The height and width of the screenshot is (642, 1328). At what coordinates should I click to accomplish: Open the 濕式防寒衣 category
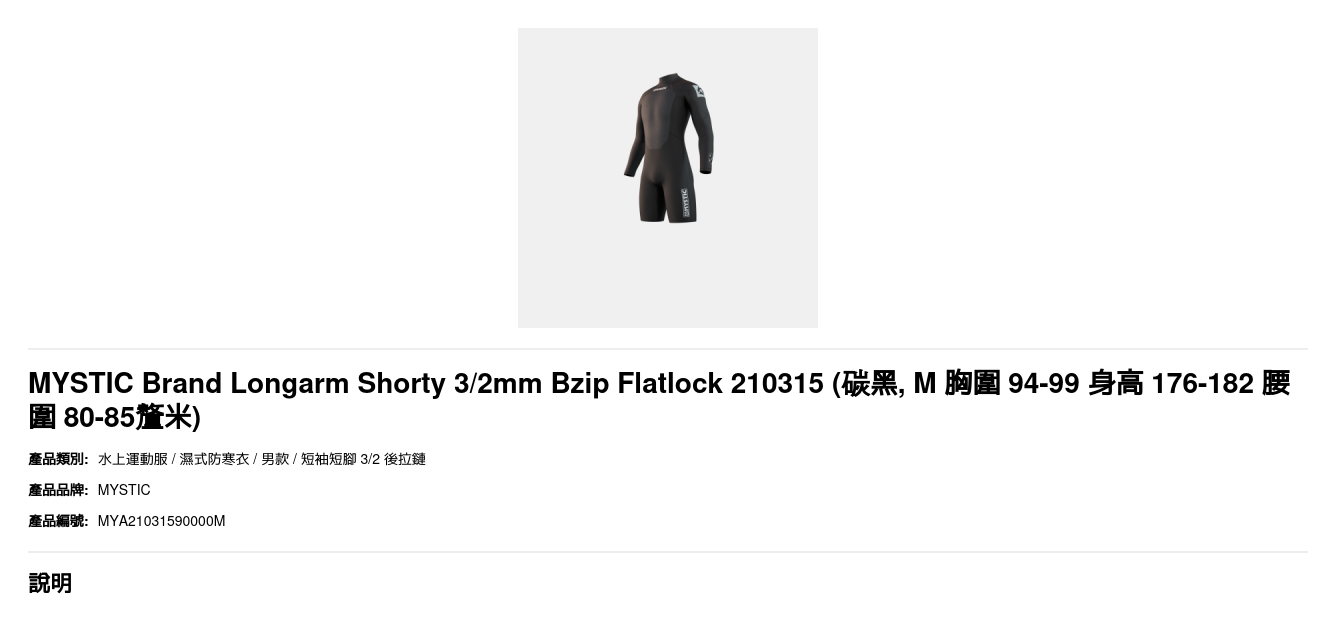tap(214, 459)
